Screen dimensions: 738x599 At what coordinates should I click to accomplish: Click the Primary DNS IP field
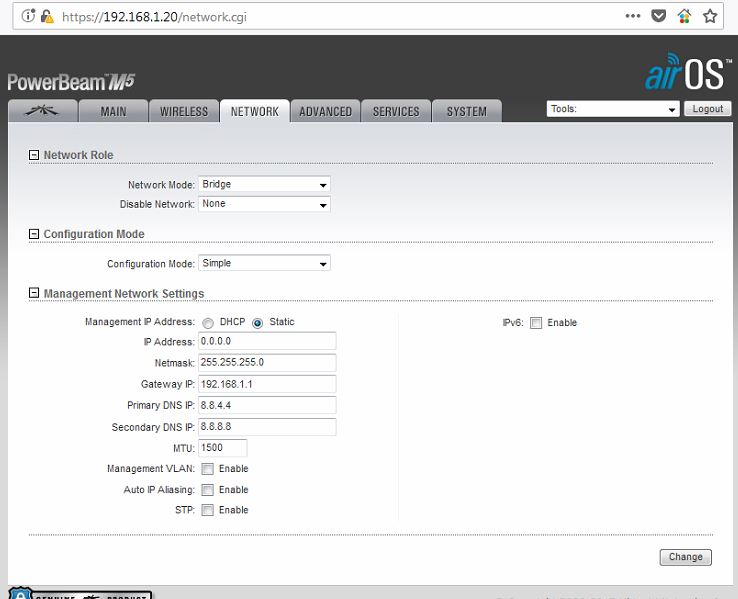pyautogui.click(x=267, y=405)
